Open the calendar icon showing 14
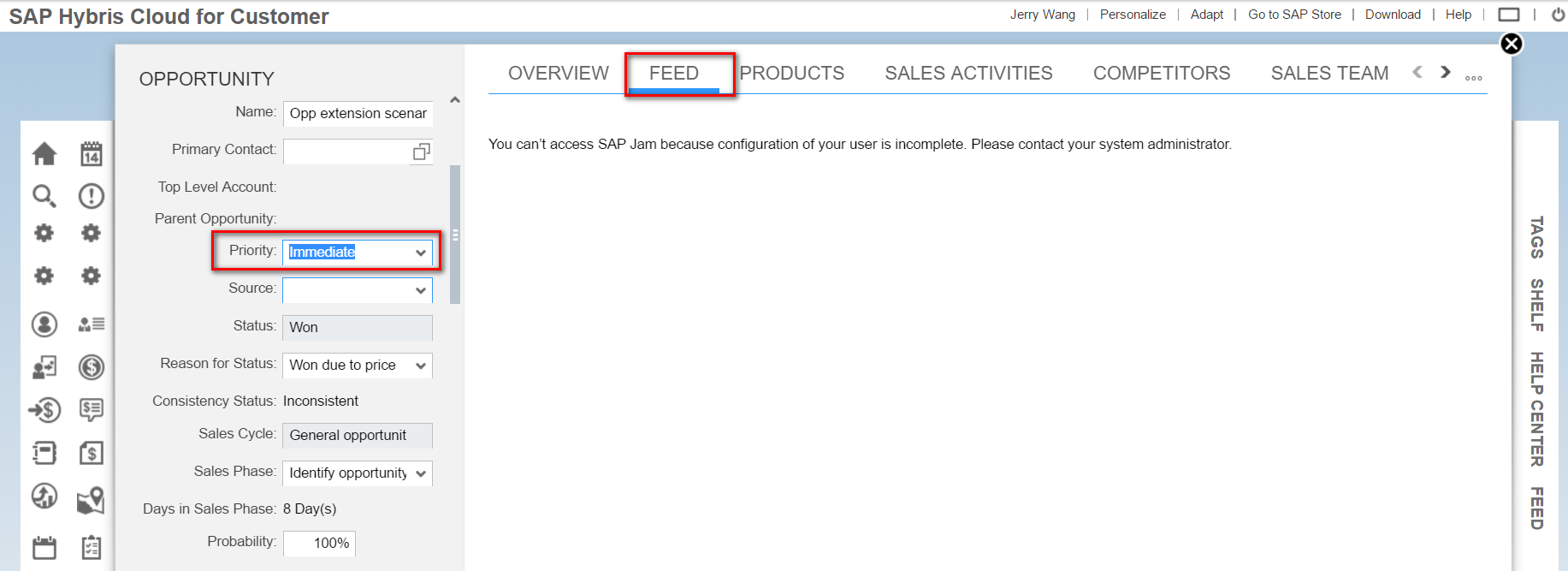Screen dimensions: 1568x571 pos(92,154)
